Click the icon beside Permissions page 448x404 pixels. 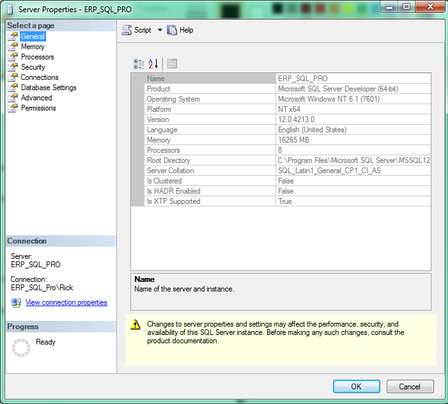(x=13, y=108)
